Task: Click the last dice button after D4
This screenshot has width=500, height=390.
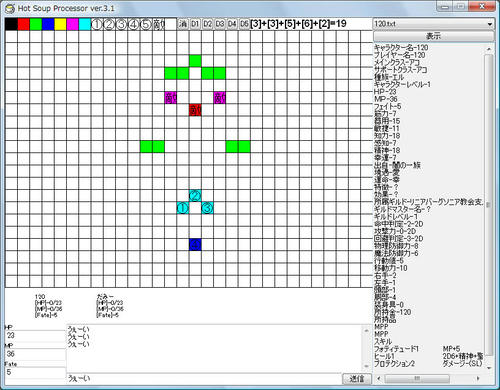Action: tap(244, 24)
